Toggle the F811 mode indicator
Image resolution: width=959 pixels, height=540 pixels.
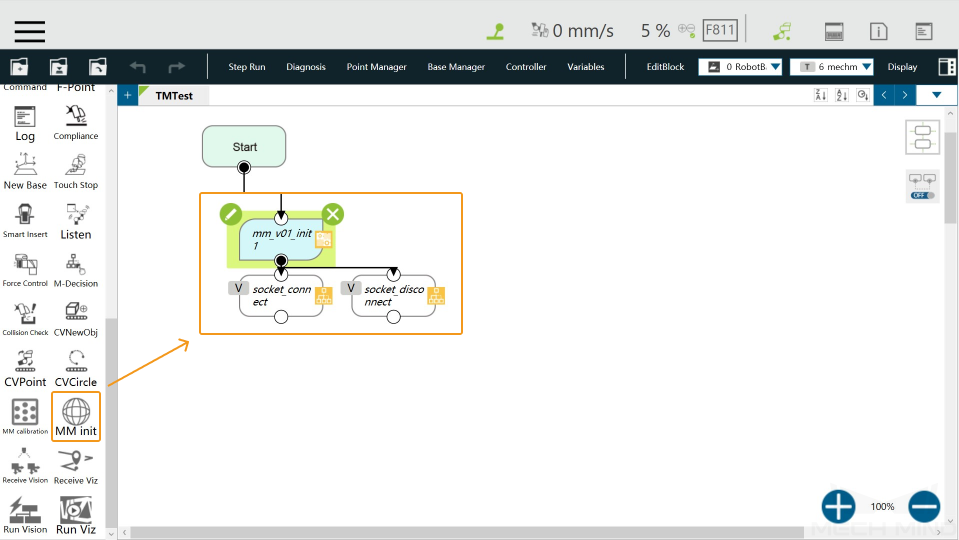point(720,30)
